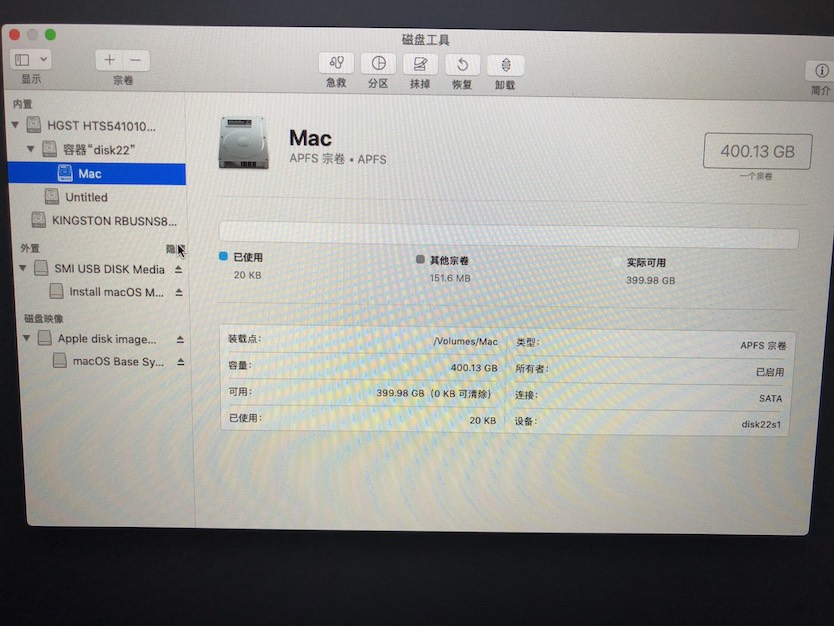This screenshot has width=834, height=626.
Task: Select the Mac volume in sidebar
Action: [97, 173]
